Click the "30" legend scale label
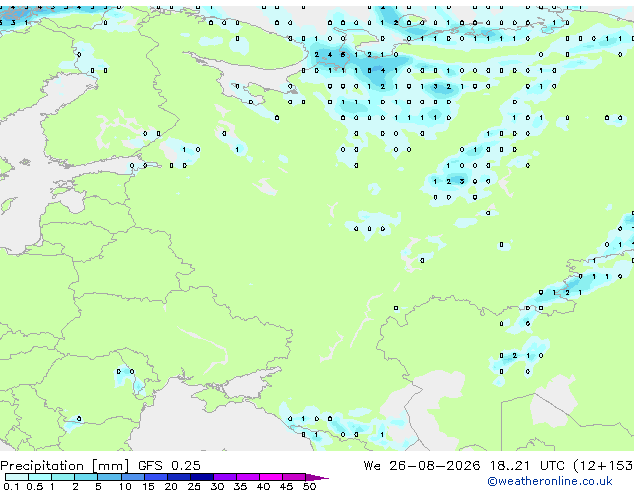 [x=217, y=486]
